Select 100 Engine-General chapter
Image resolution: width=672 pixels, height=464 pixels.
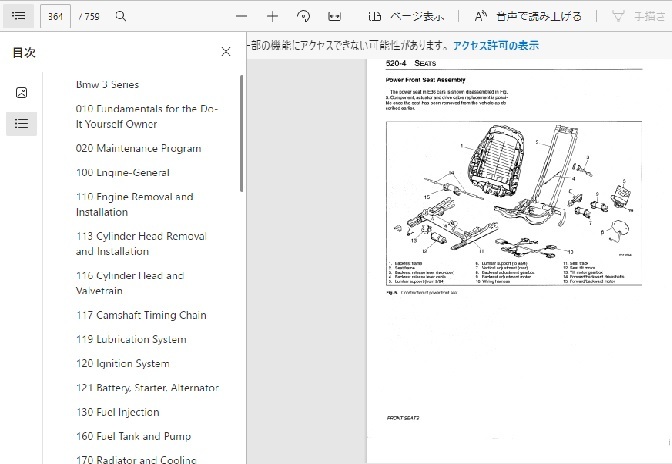click(x=123, y=173)
